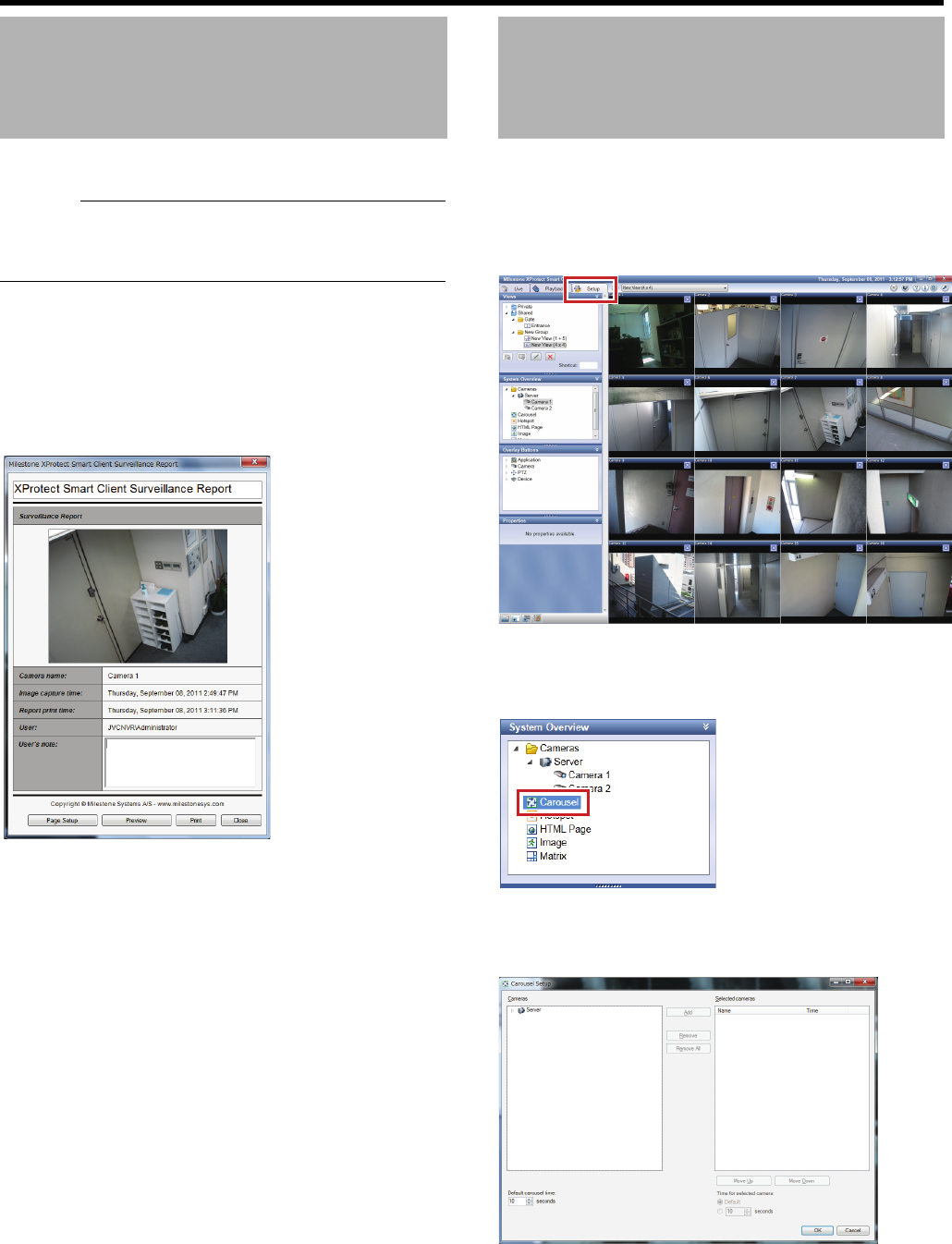The width and height of the screenshot is (952, 1244).
Task: Select Hotspot in Smart Client System Overview
Action: click(x=523, y=421)
